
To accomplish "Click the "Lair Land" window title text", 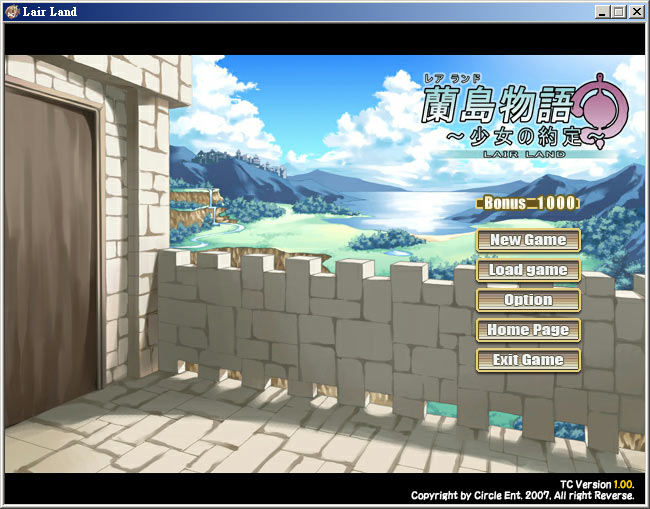I will point(50,12).
